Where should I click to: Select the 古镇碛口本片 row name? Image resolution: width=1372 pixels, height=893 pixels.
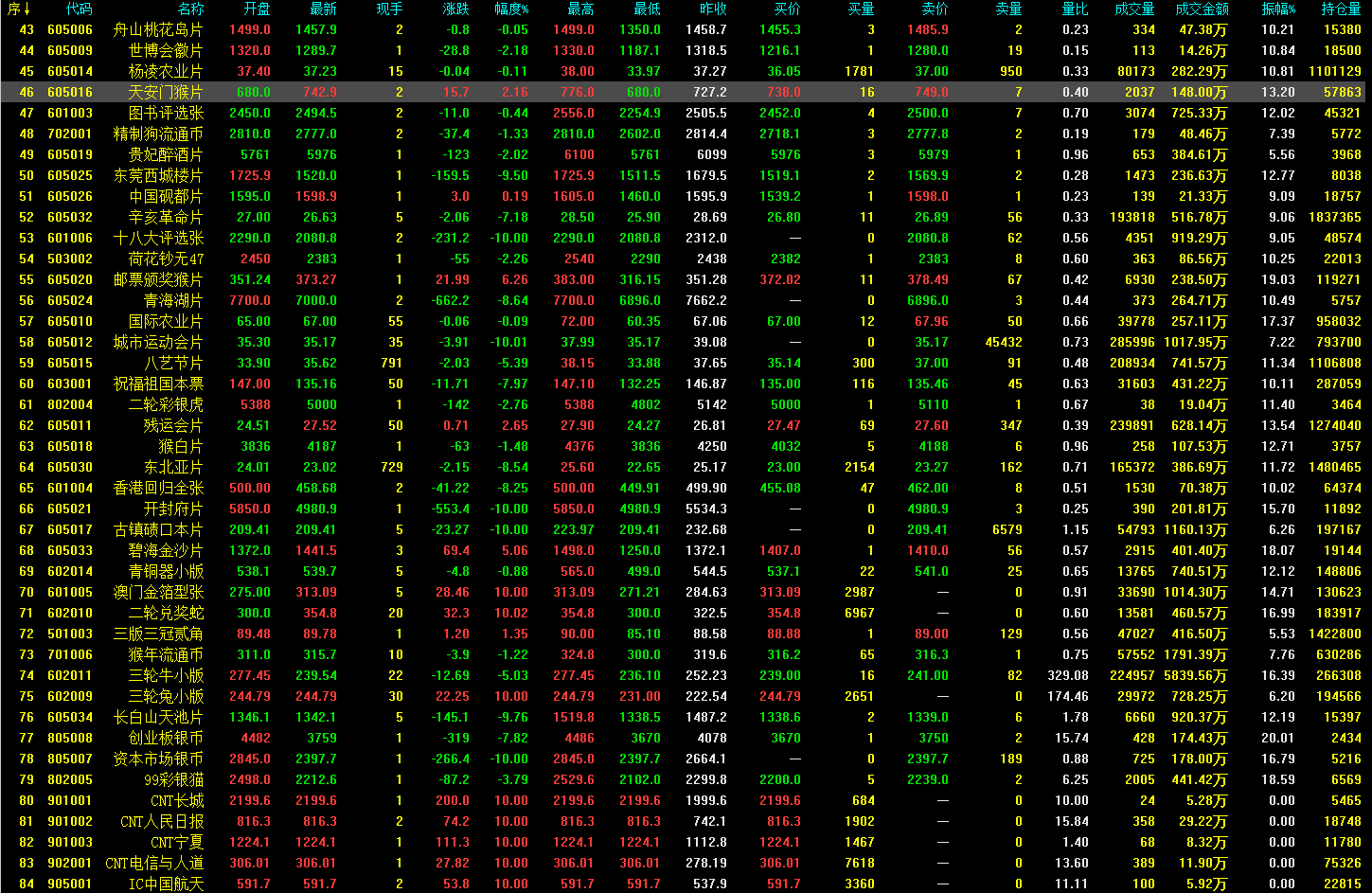coord(158,529)
